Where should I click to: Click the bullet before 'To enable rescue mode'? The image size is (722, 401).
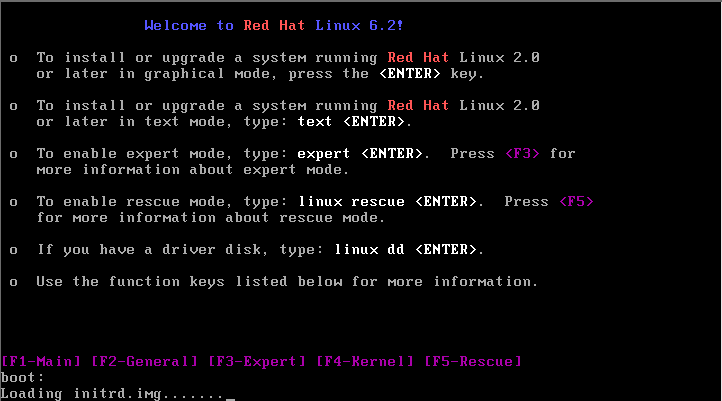pyautogui.click(x=14, y=203)
